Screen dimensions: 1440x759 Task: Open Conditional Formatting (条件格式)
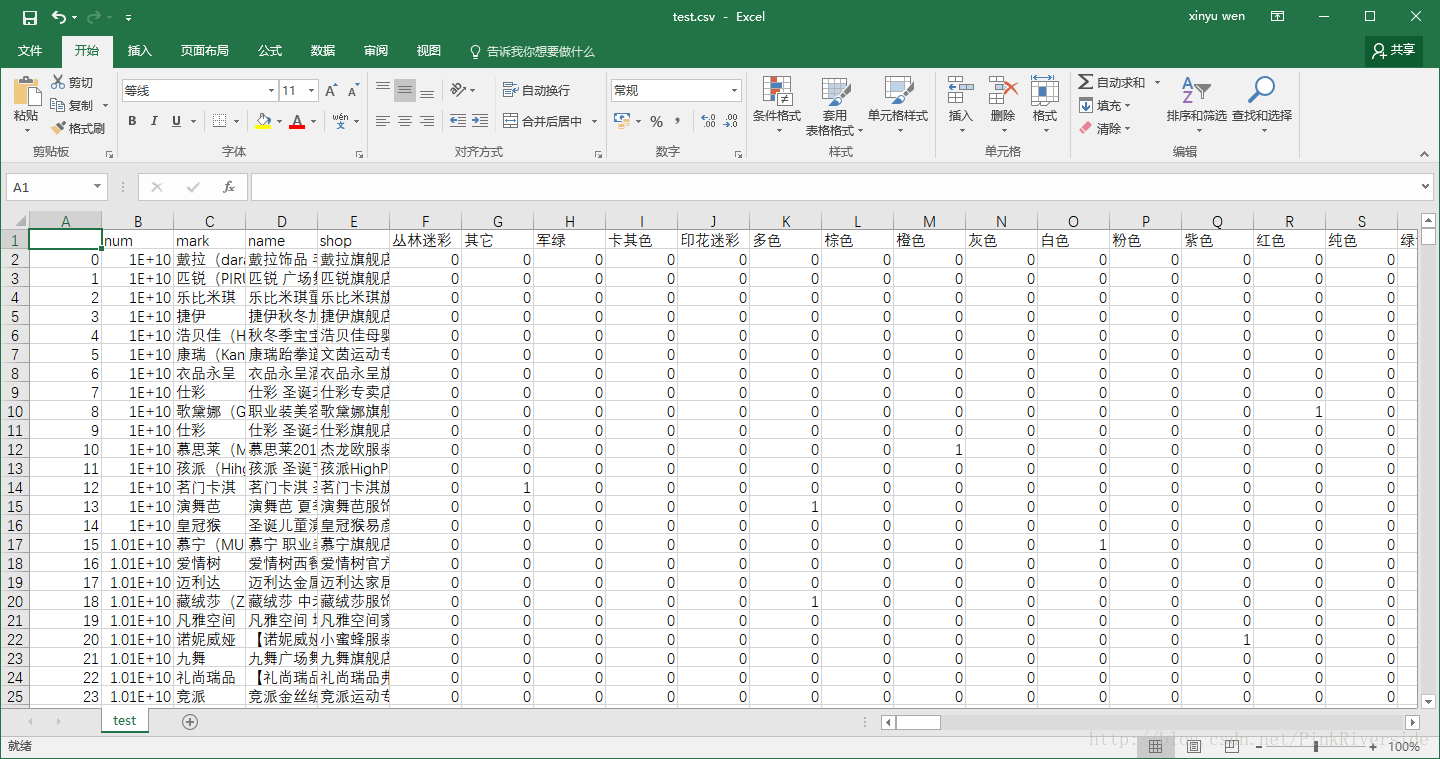click(x=777, y=106)
